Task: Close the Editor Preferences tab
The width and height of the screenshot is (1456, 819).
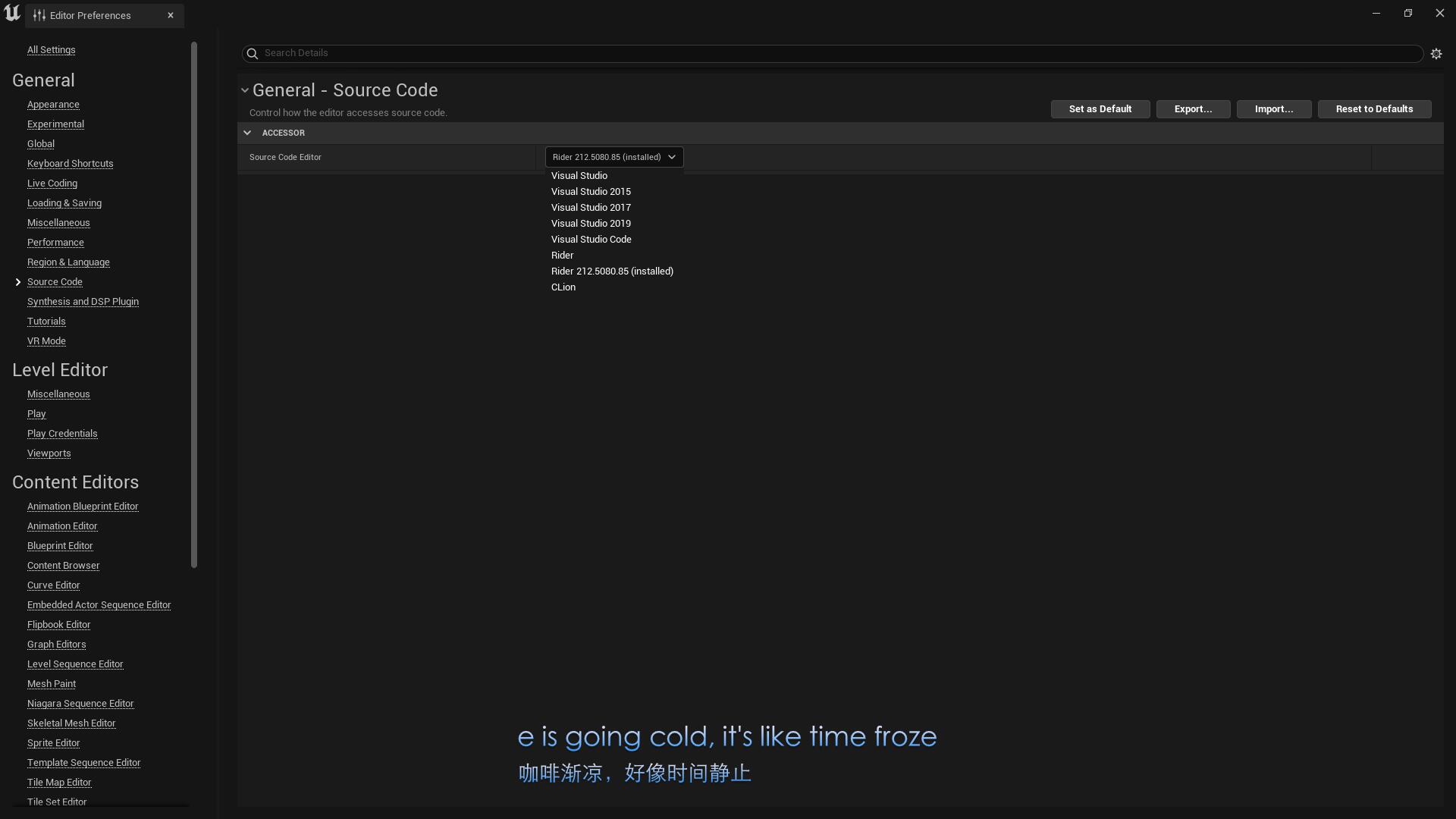Action: [170, 14]
